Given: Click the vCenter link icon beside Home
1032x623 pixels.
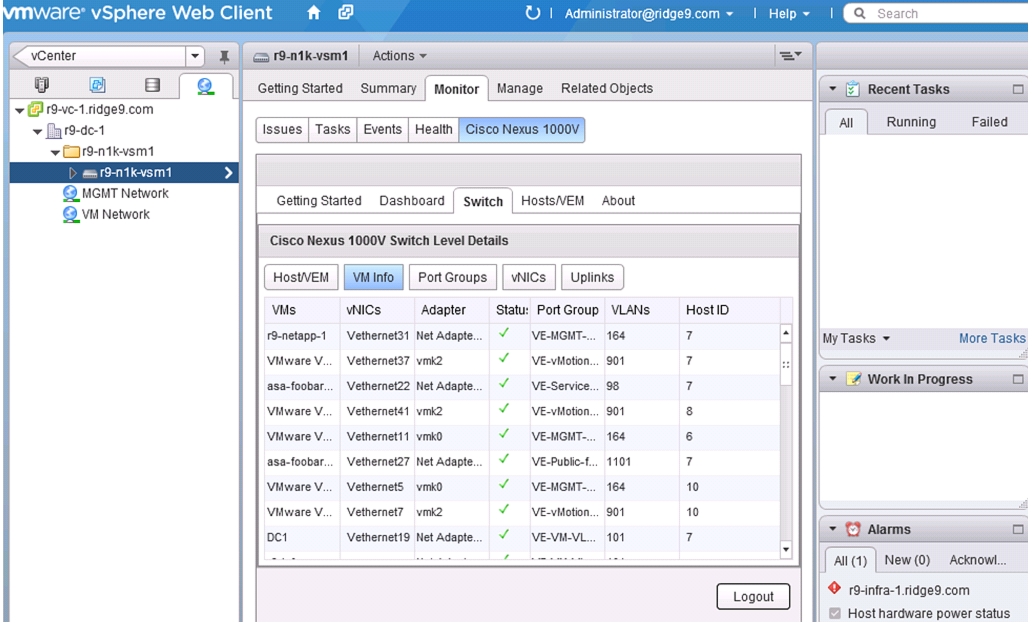Looking at the screenshot, I should click(346, 12).
